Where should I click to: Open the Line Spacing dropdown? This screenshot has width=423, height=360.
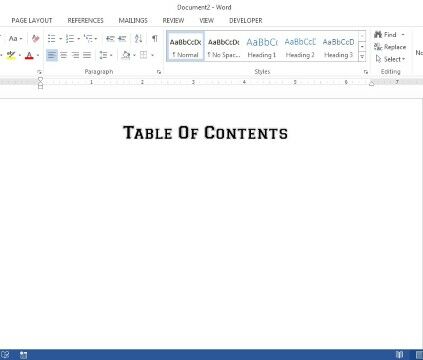coord(106,55)
